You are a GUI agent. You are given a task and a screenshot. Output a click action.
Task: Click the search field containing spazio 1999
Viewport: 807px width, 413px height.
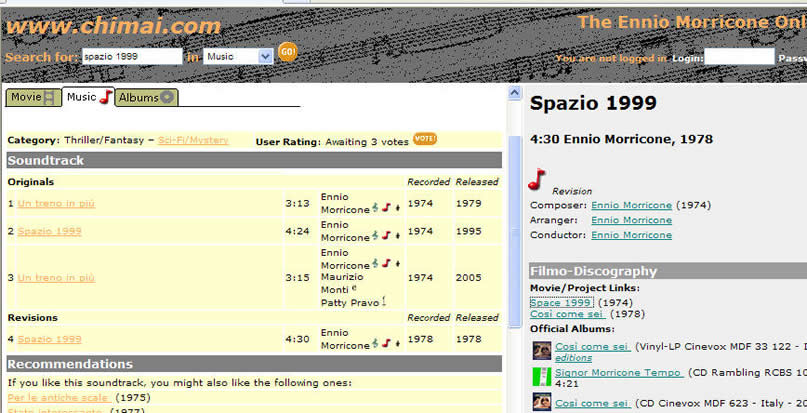point(132,56)
